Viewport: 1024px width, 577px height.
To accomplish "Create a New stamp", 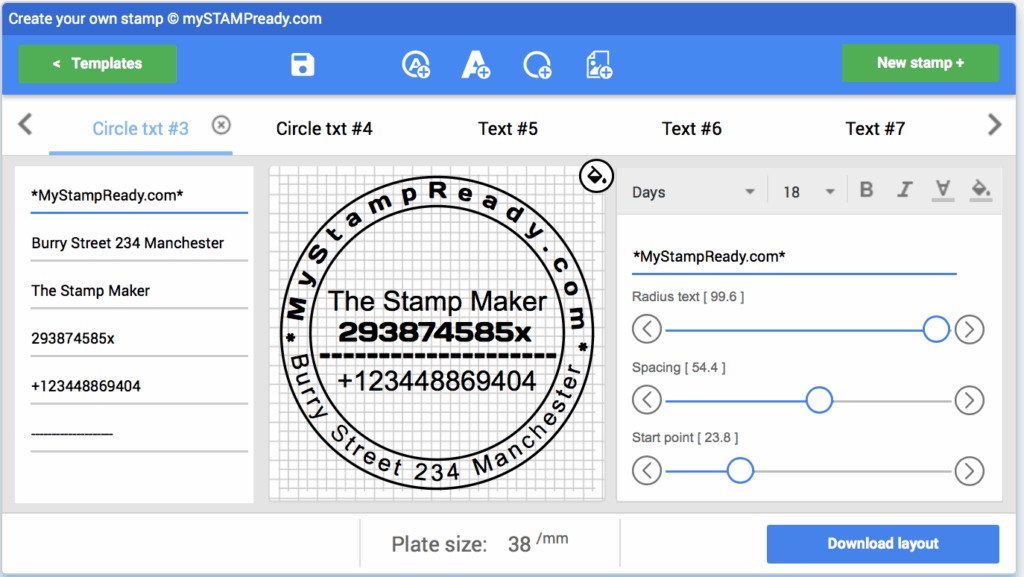I will 920,63.
